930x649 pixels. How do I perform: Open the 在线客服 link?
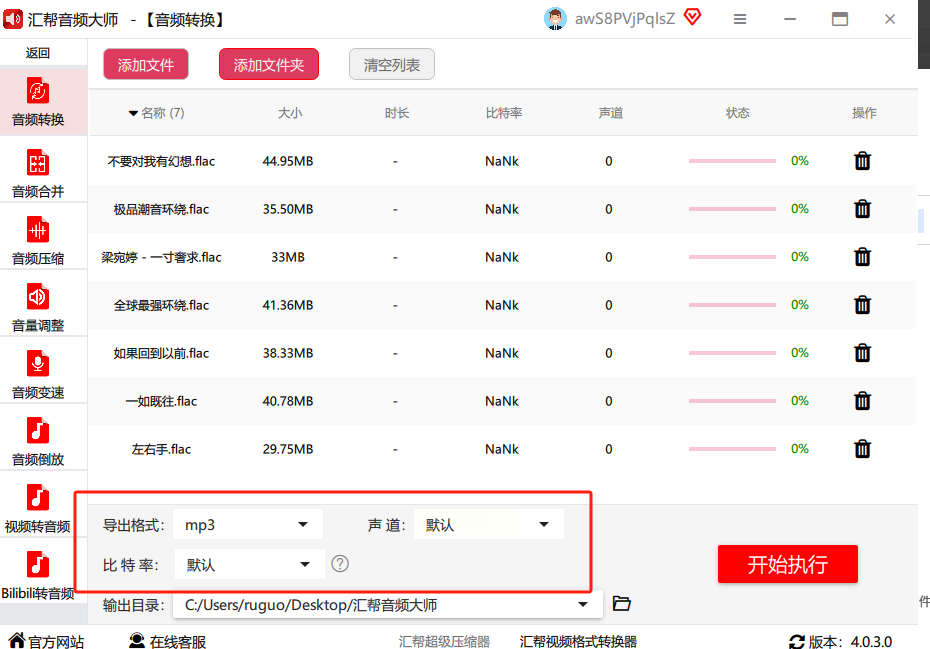coord(168,641)
